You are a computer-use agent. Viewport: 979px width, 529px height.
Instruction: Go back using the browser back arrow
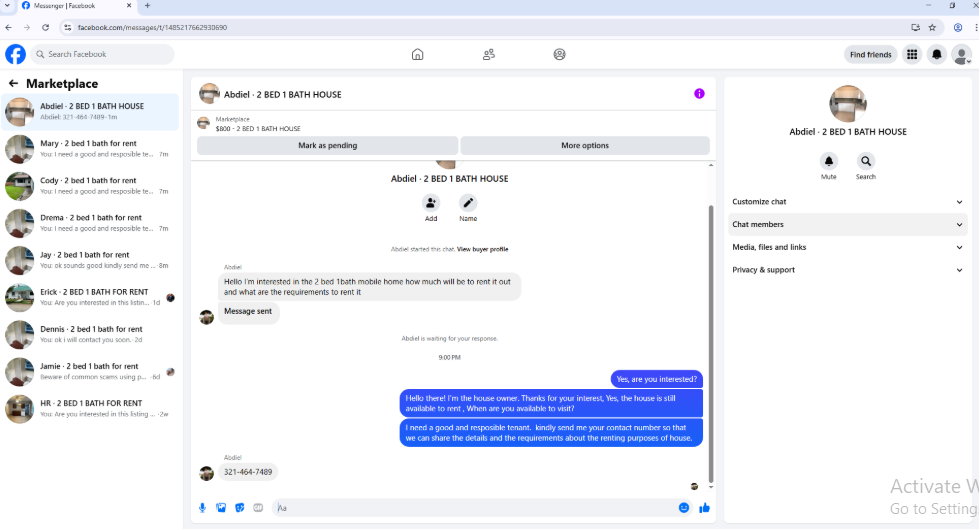click(x=9, y=27)
